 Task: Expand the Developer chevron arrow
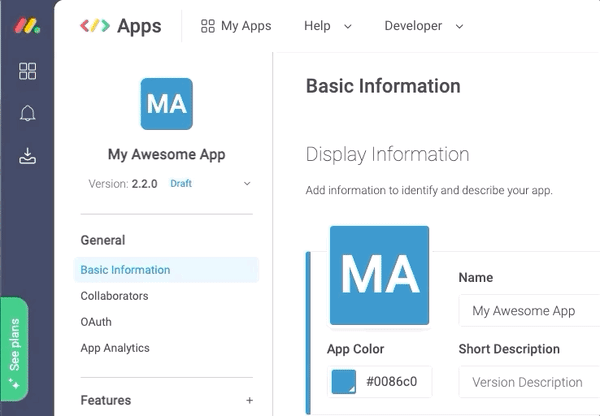tap(460, 26)
